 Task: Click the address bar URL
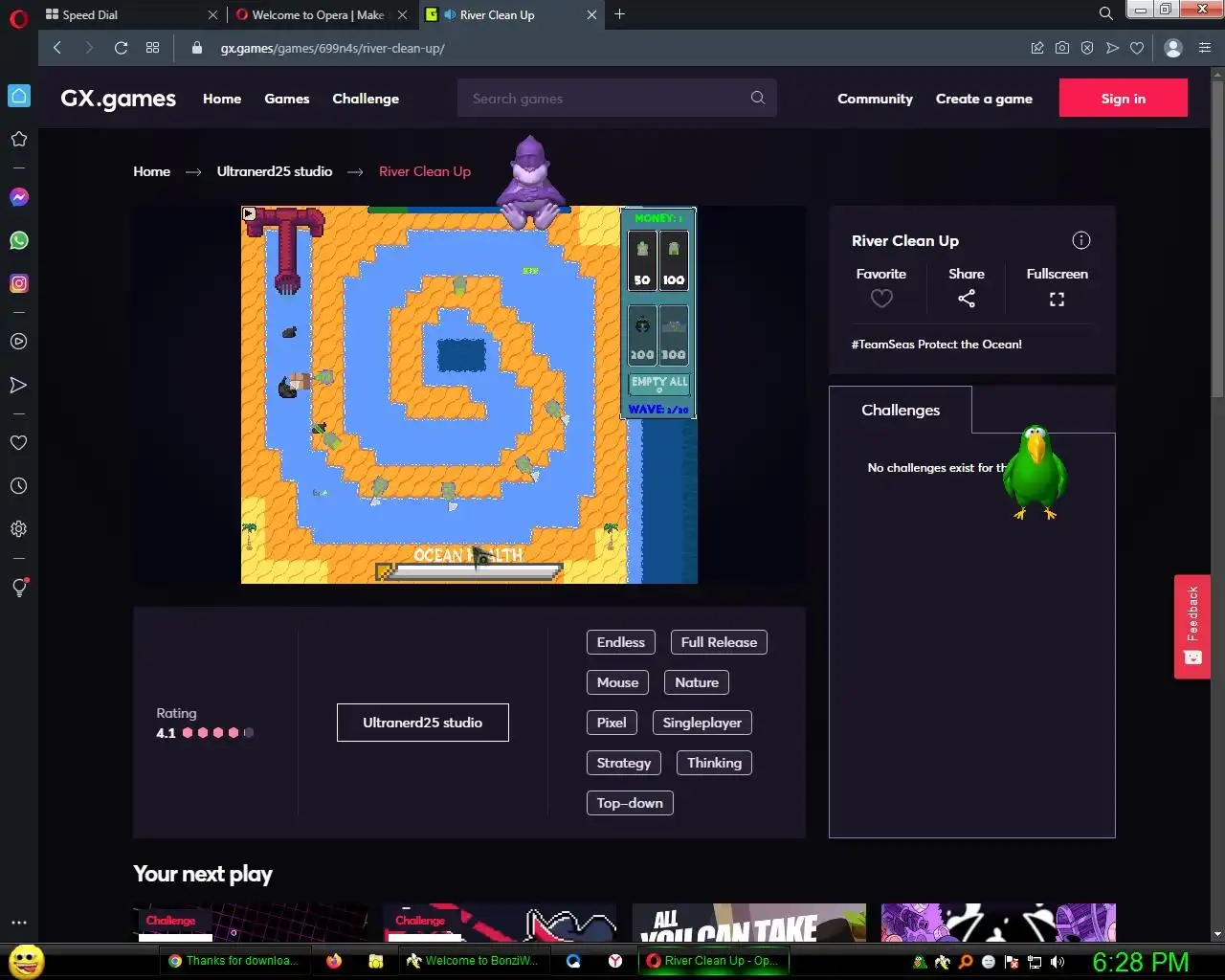tap(332, 48)
